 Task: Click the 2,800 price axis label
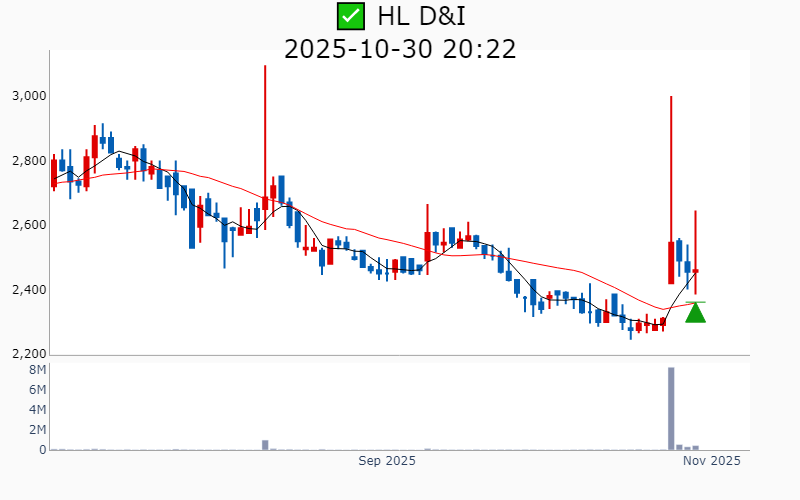[x=27, y=161]
